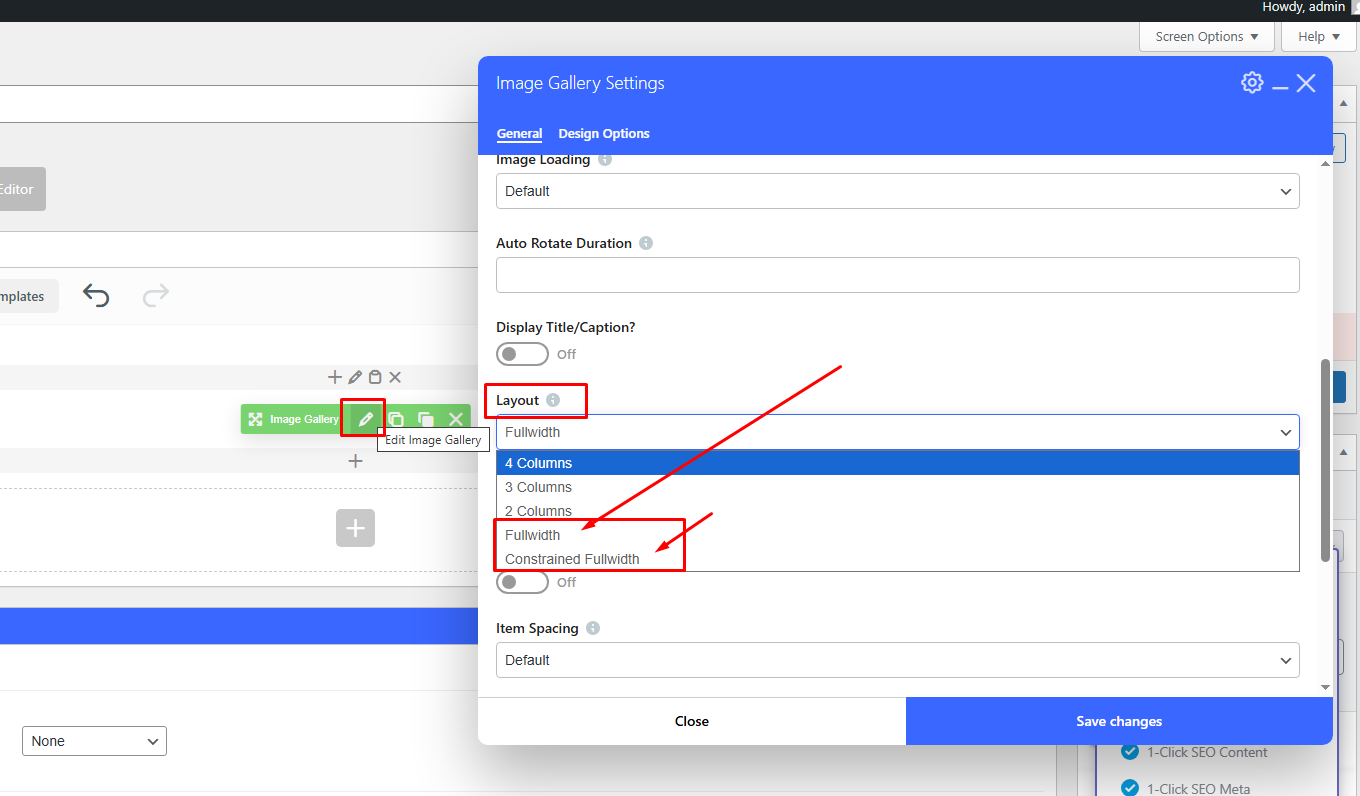1360x796 pixels.
Task: Click the large gray plus square to add content
Action: [x=355, y=527]
